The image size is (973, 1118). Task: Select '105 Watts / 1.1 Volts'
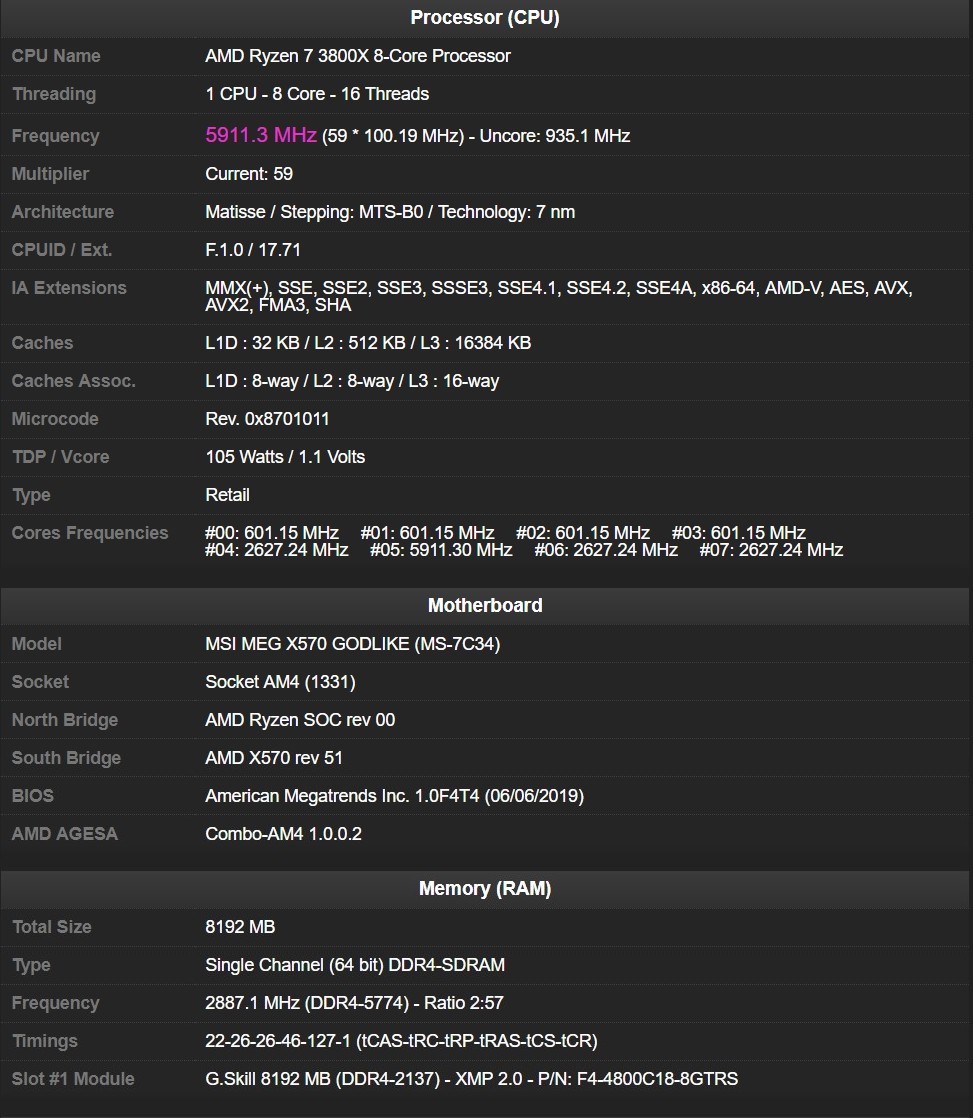pos(285,456)
